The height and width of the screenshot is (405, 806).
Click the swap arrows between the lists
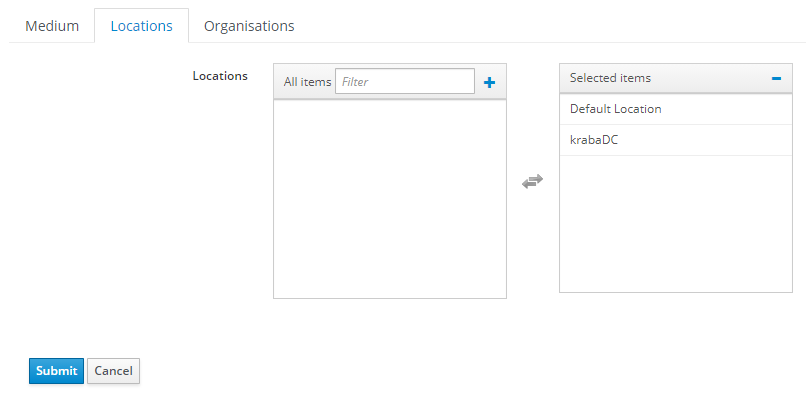pyautogui.click(x=533, y=181)
